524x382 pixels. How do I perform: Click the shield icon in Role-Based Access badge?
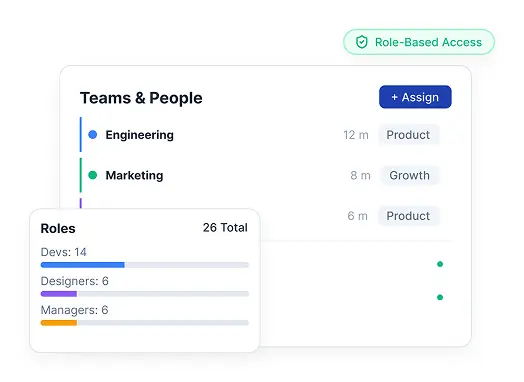(x=361, y=42)
